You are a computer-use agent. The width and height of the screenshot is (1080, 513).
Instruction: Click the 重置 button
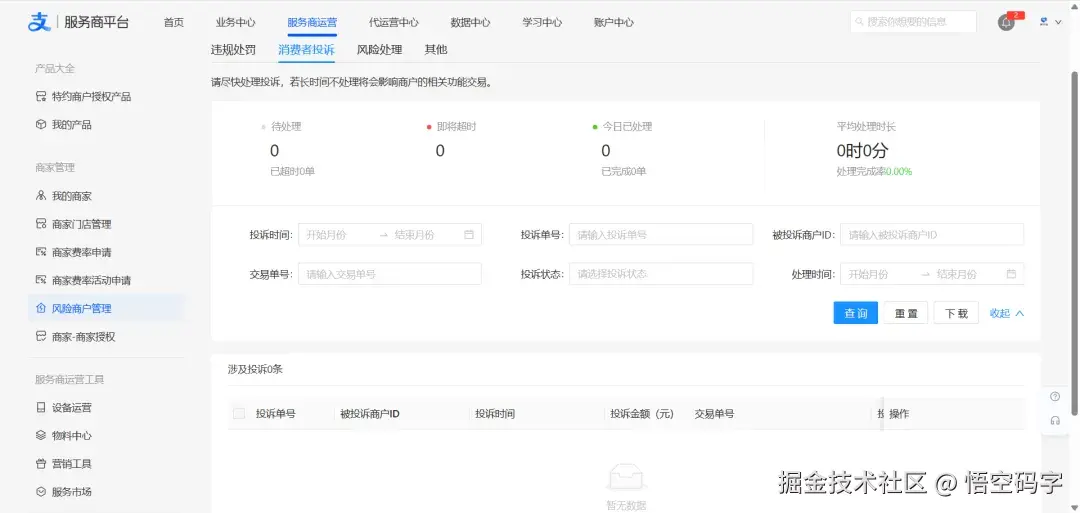[x=906, y=313]
